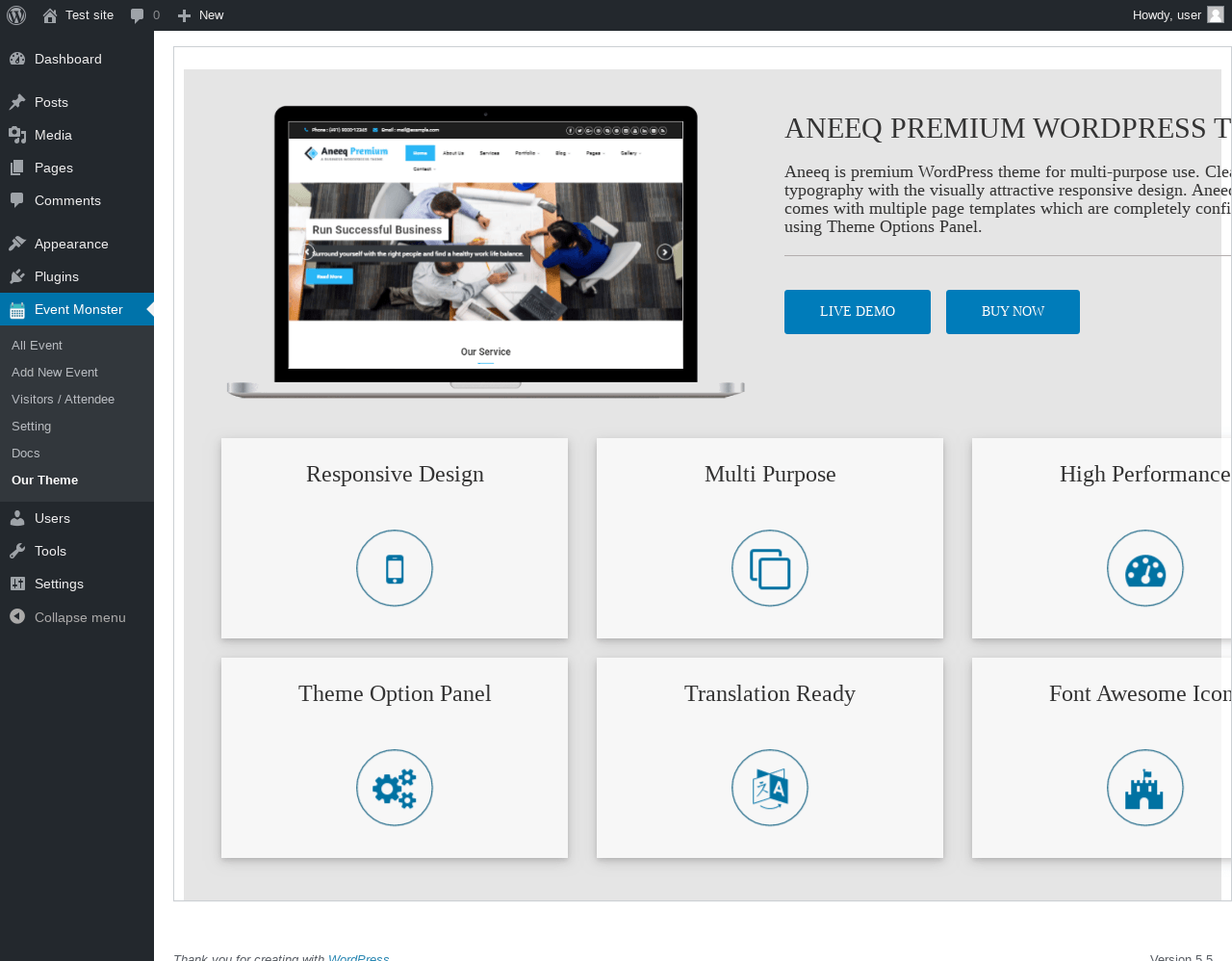The image size is (1232, 961).
Task: Click the Aneeq theme laptop preview image
Action: [x=486, y=252]
